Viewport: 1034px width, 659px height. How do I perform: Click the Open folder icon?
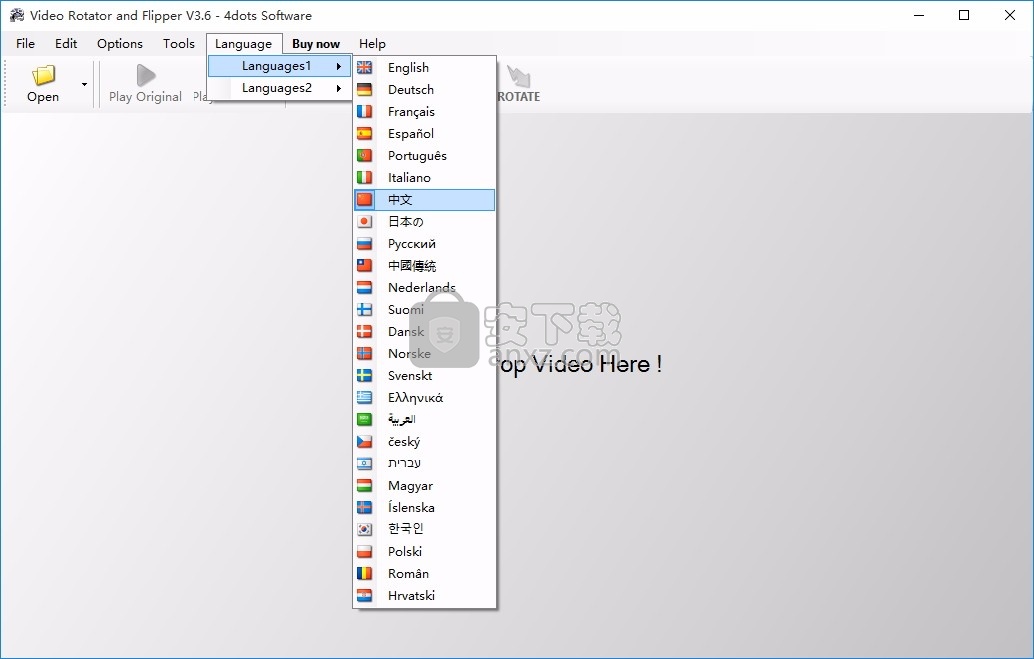[x=44, y=75]
